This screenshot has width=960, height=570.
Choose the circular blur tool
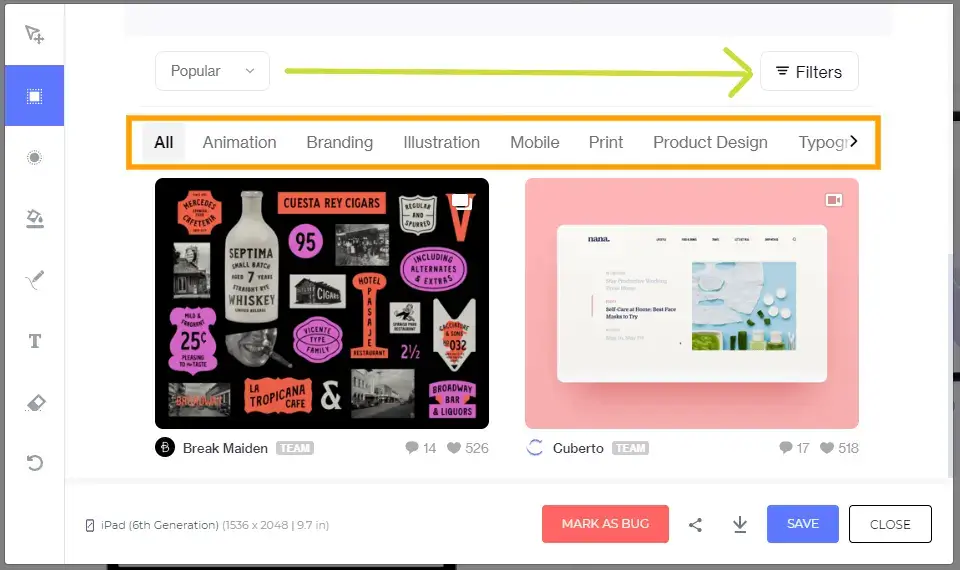34,158
